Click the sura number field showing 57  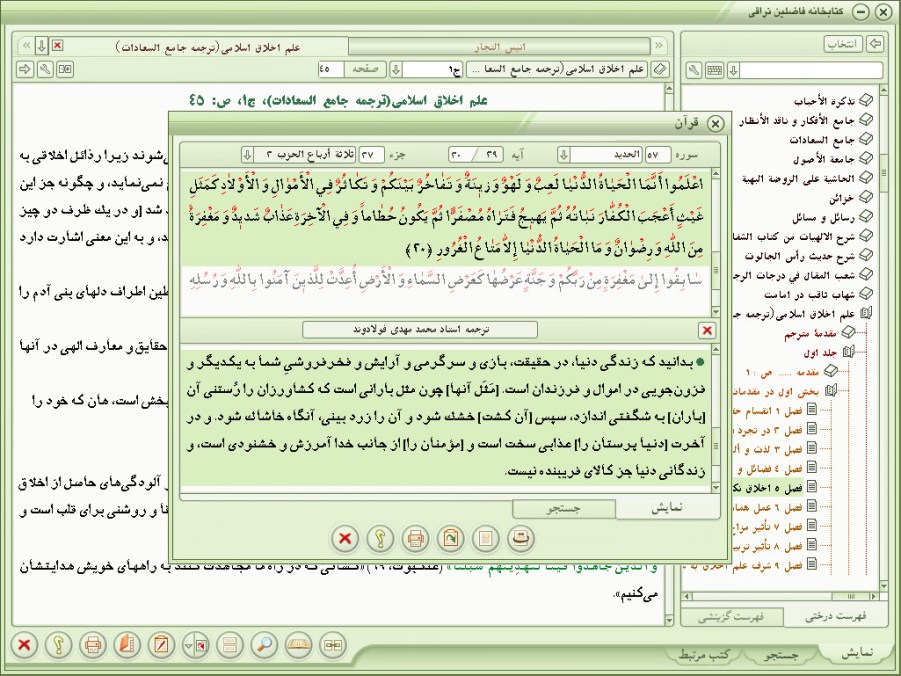[658, 155]
